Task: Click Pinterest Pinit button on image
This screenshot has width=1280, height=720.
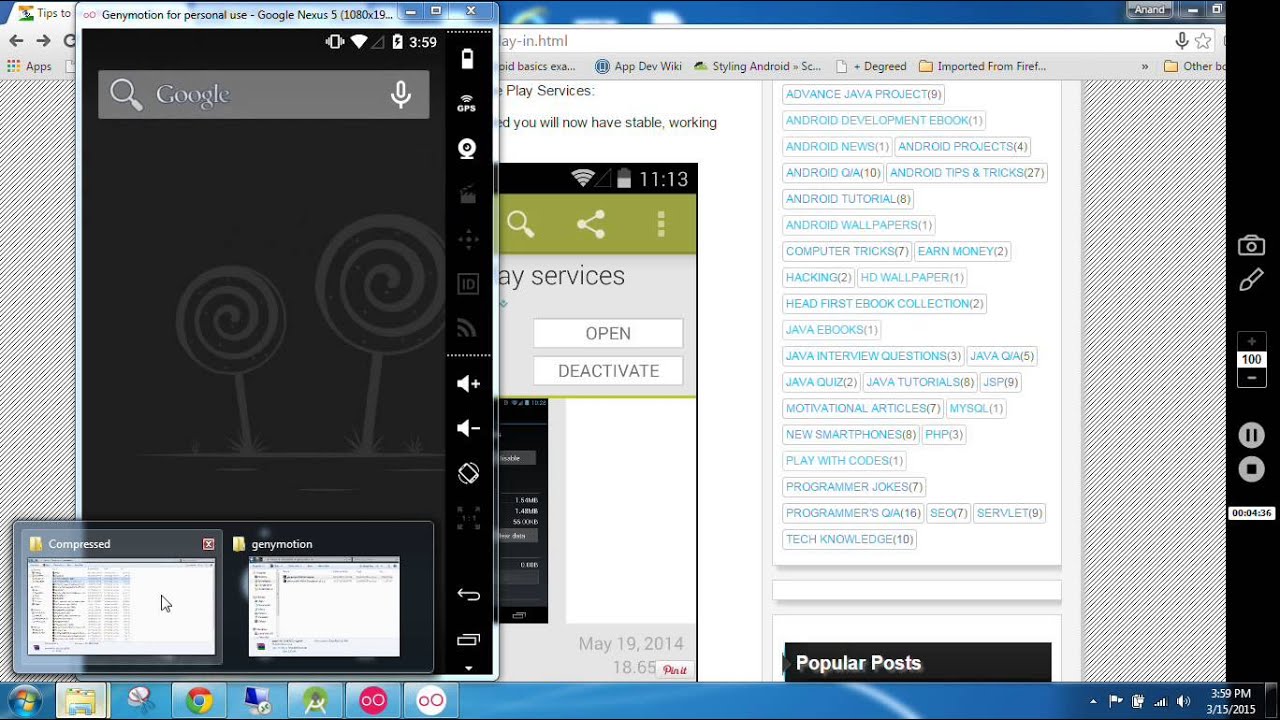Action: (x=675, y=670)
